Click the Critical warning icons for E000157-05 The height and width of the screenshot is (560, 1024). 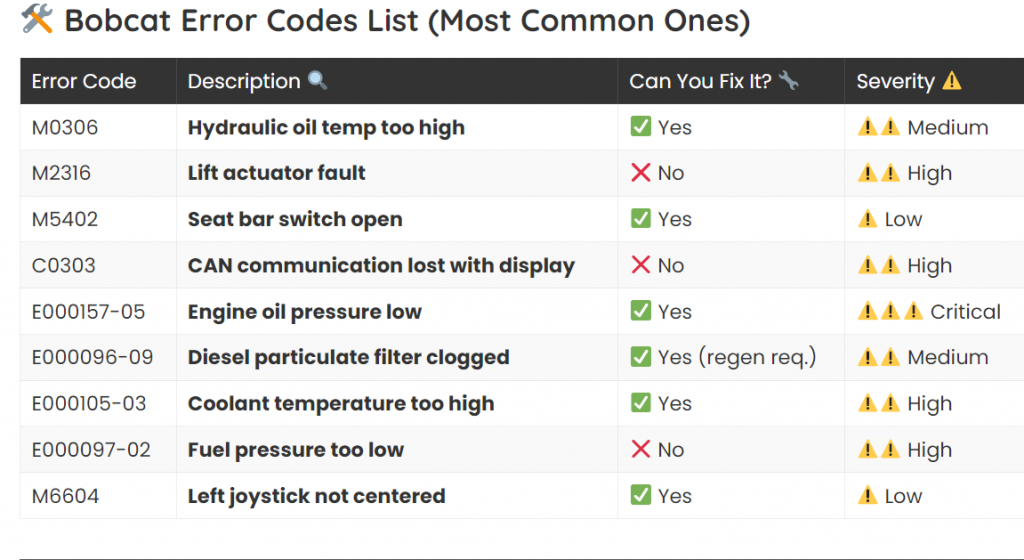890,312
